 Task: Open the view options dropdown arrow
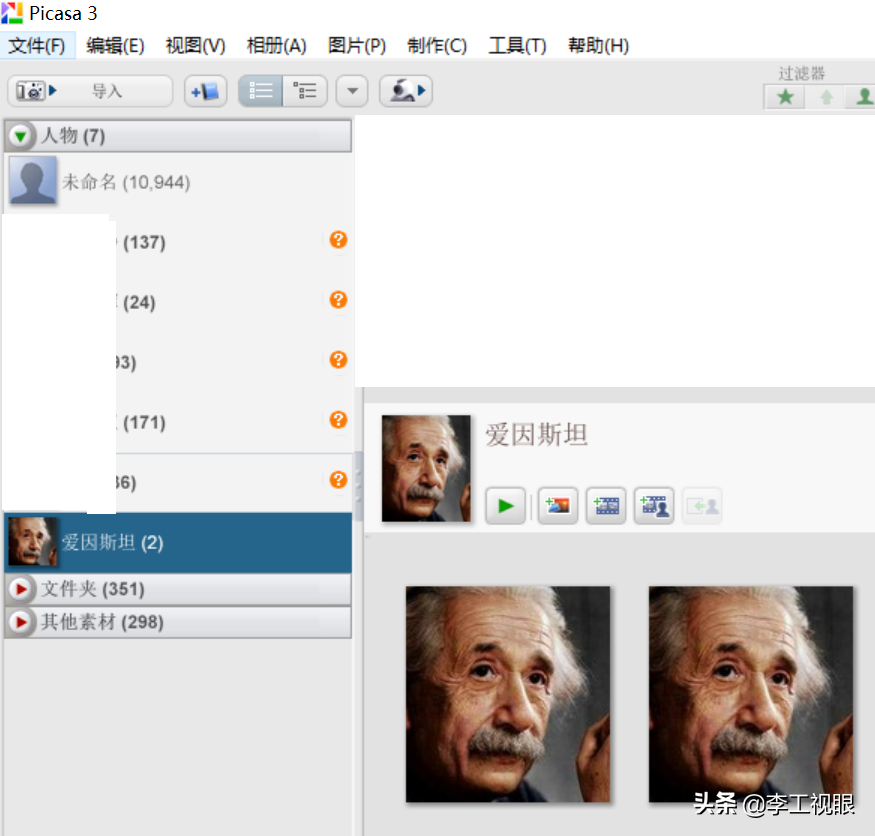pyautogui.click(x=352, y=91)
